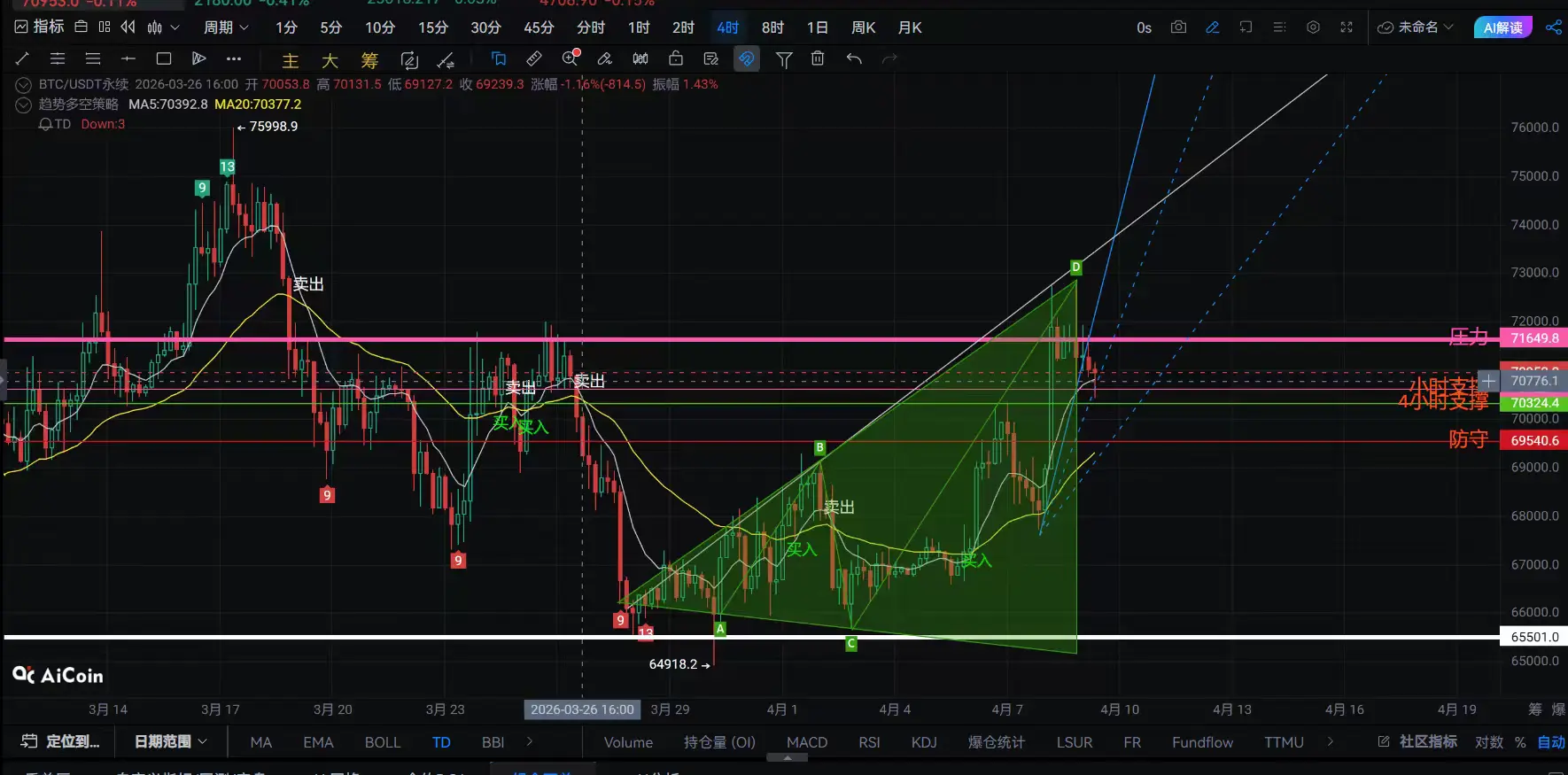Viewport: 1568px width, 775px height.
Task: Open the multi-chart split layout icon
Action: [105, 27]
